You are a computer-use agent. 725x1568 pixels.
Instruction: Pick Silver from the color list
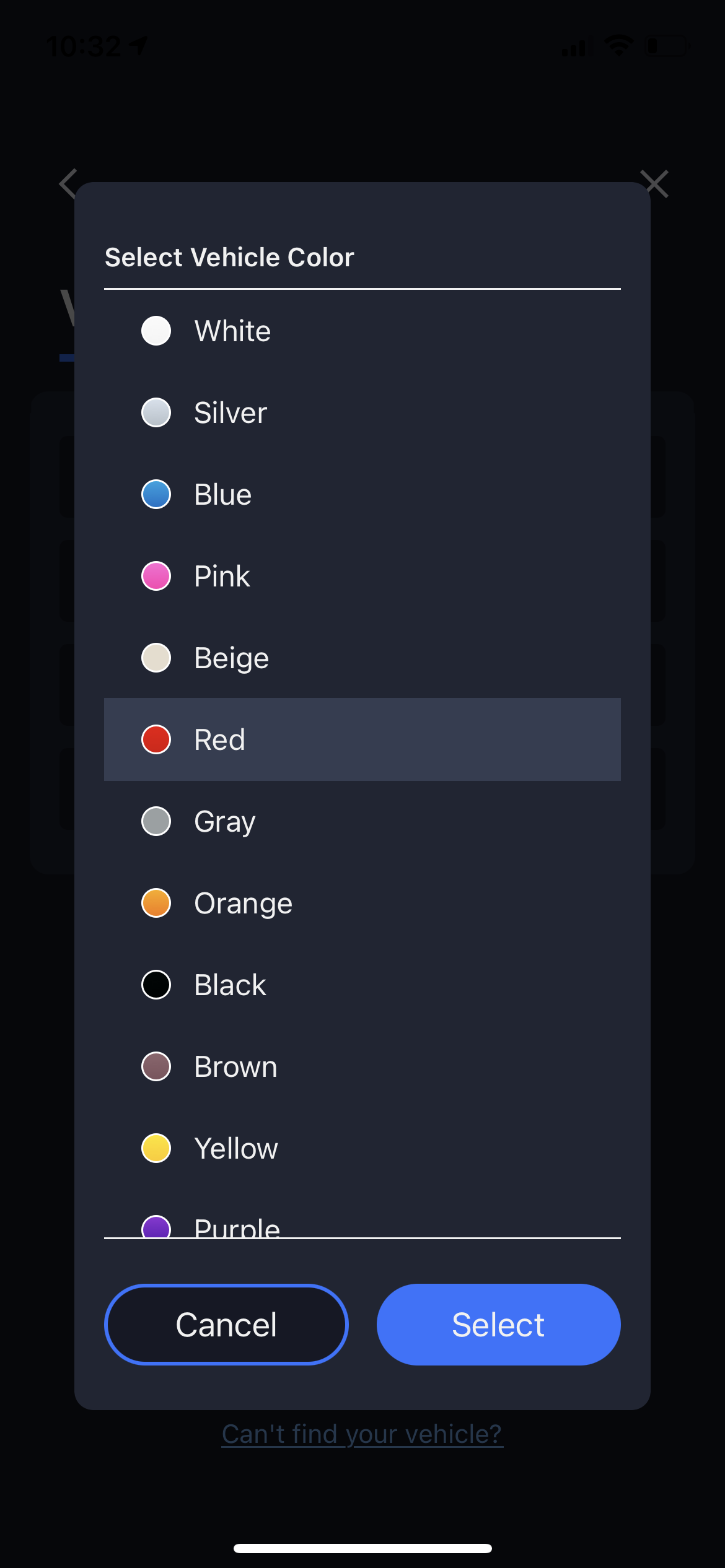coord(231,413)
